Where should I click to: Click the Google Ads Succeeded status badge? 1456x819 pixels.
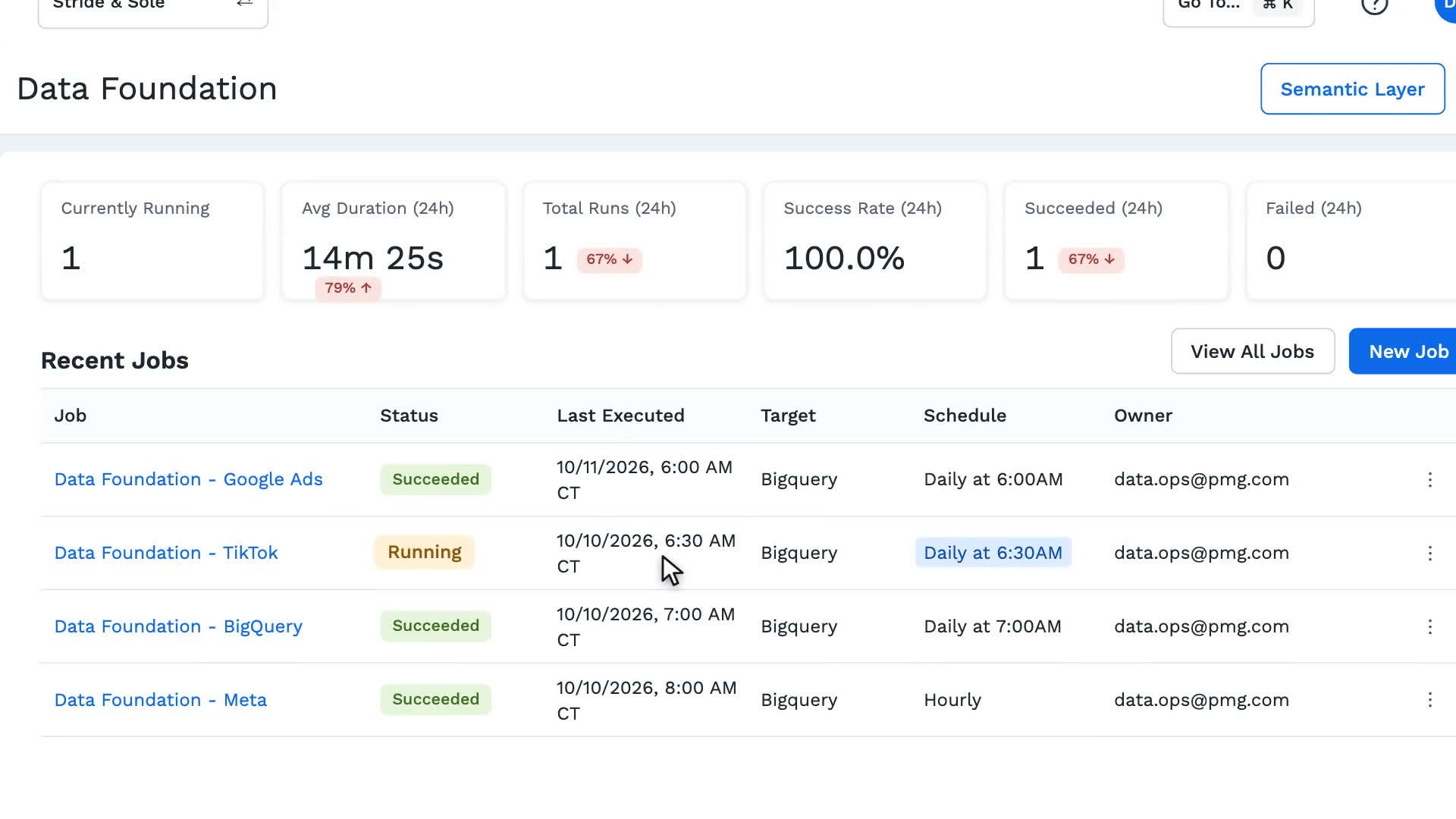435,479
